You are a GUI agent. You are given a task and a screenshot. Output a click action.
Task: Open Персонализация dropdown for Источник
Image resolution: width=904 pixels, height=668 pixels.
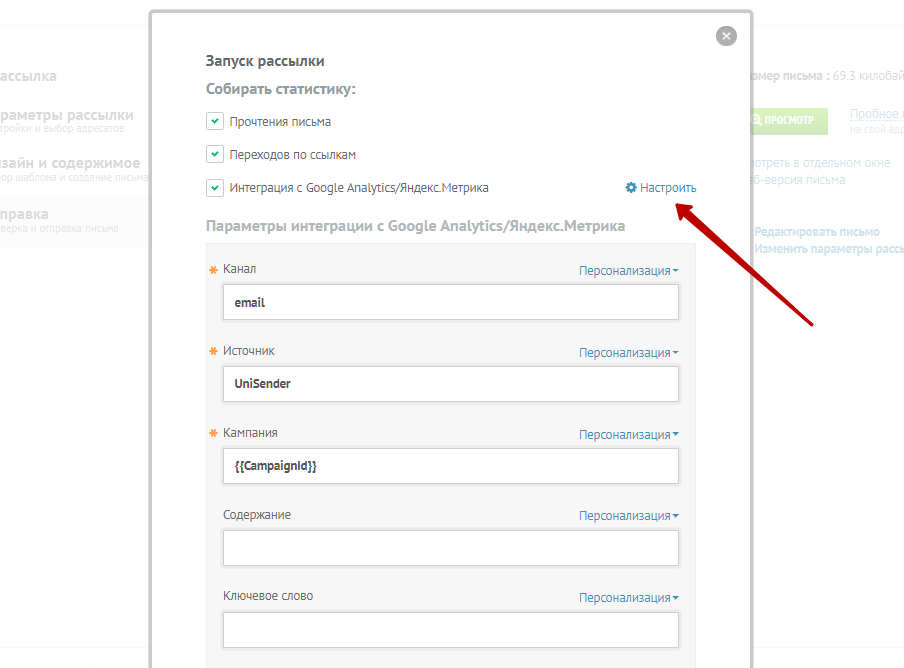tap(628, 352)
